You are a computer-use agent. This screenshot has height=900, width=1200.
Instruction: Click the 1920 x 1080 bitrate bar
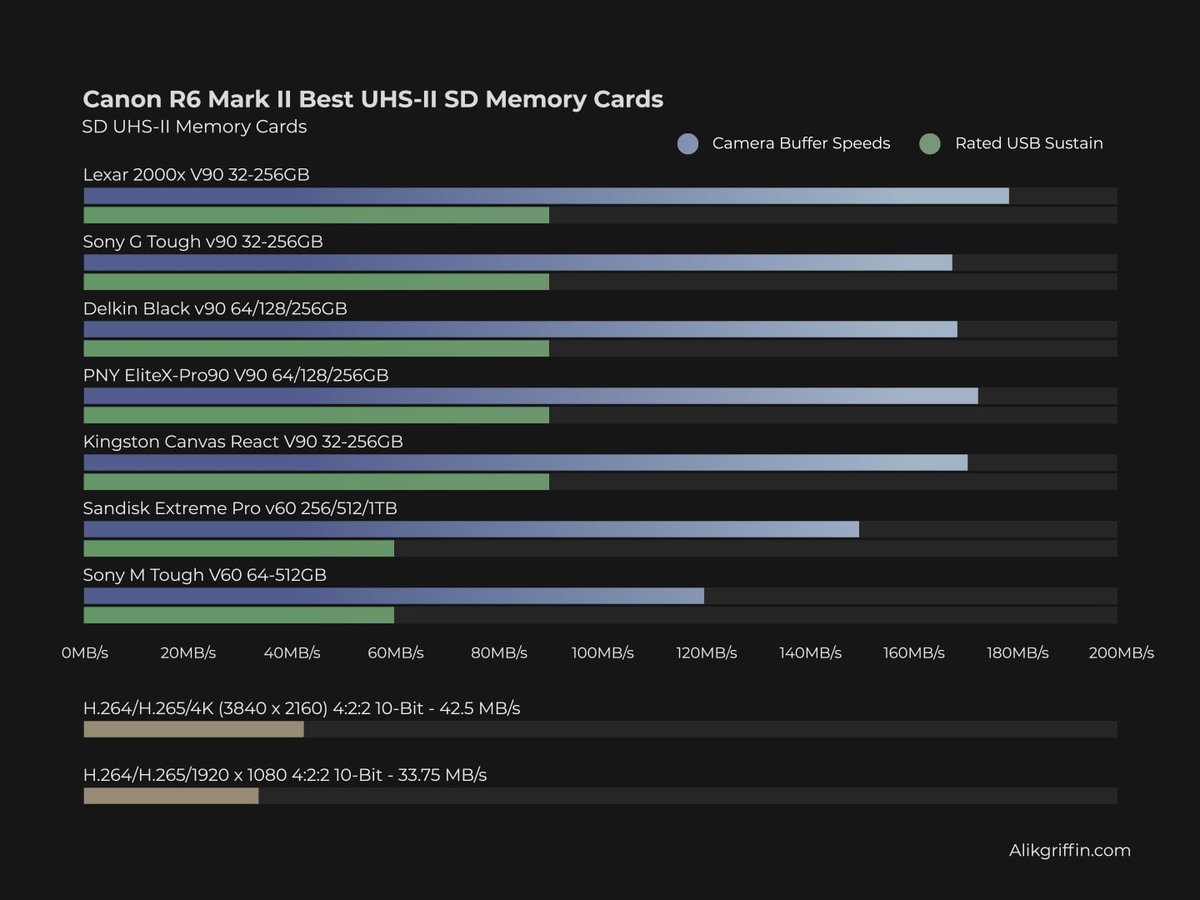point(171,796)
